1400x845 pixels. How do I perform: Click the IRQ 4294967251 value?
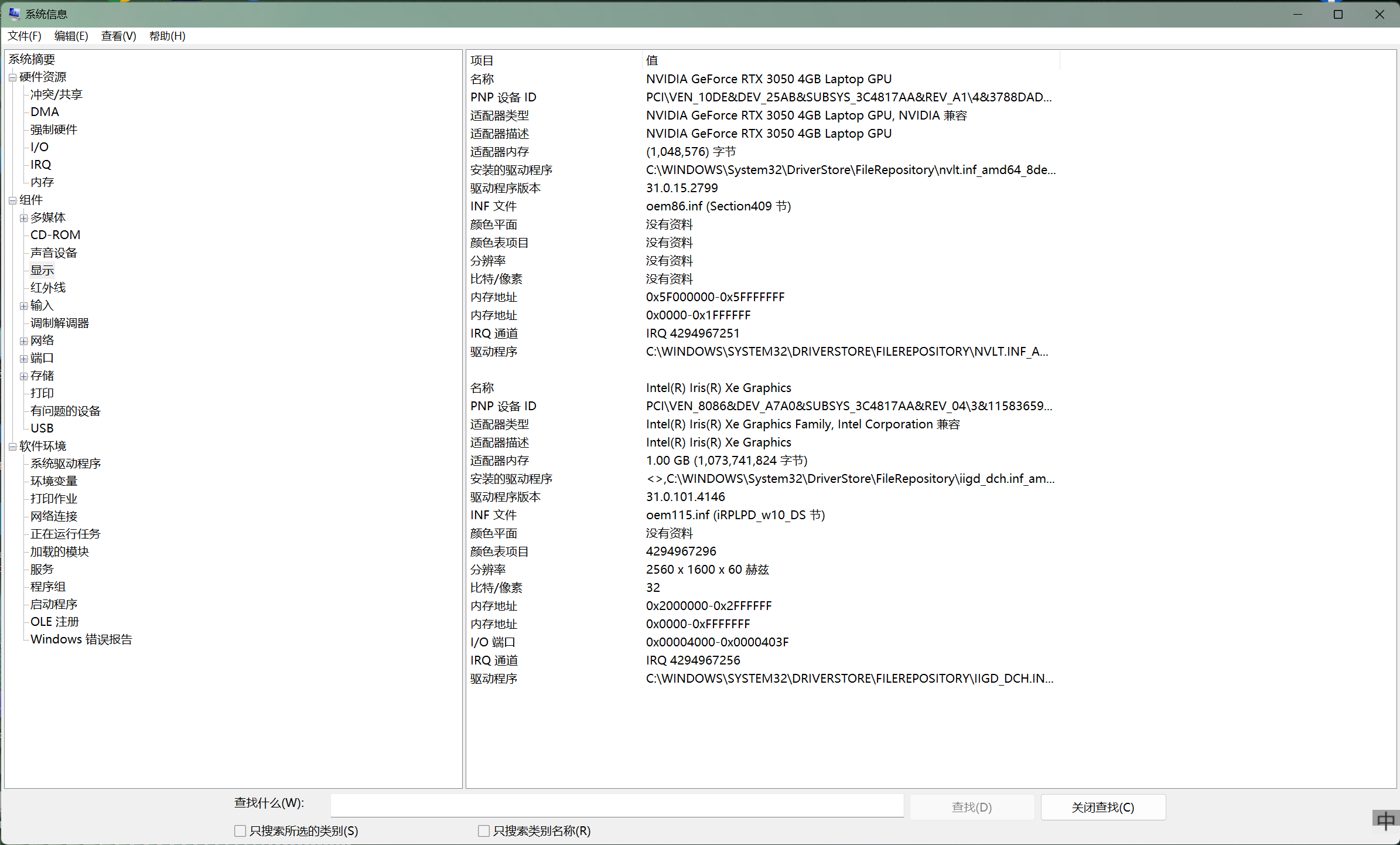(692, 333)
